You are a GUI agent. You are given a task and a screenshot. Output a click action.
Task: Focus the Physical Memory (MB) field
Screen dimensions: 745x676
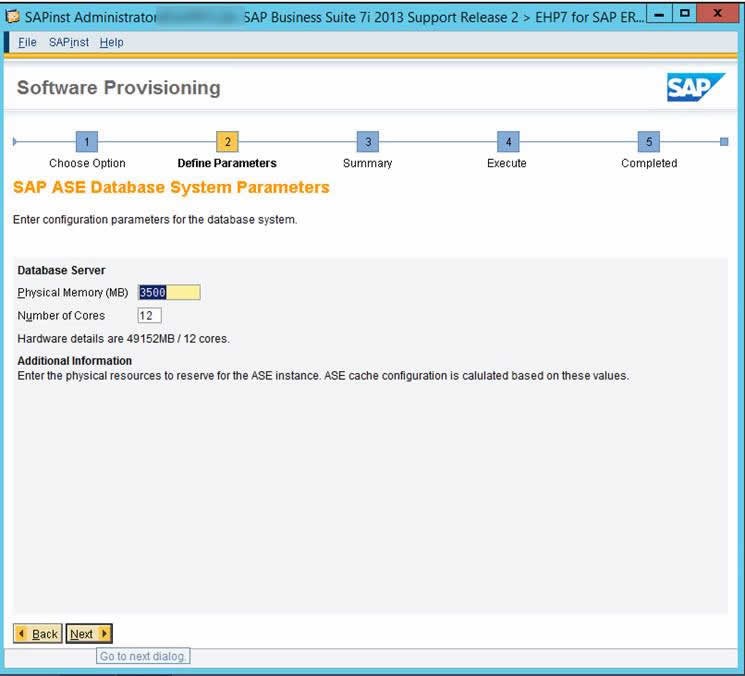(x=169, y=292)
